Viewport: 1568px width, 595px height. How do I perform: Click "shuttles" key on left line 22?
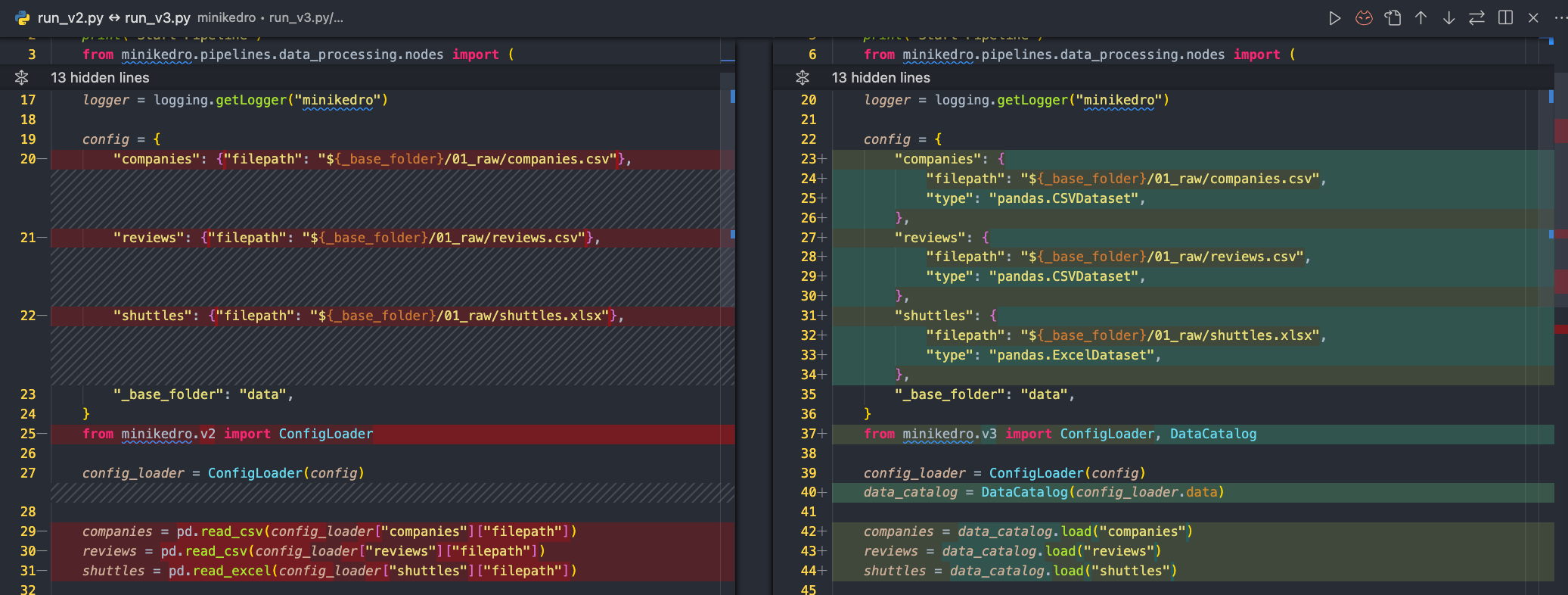pyautogui.click(x=156, y=316)
